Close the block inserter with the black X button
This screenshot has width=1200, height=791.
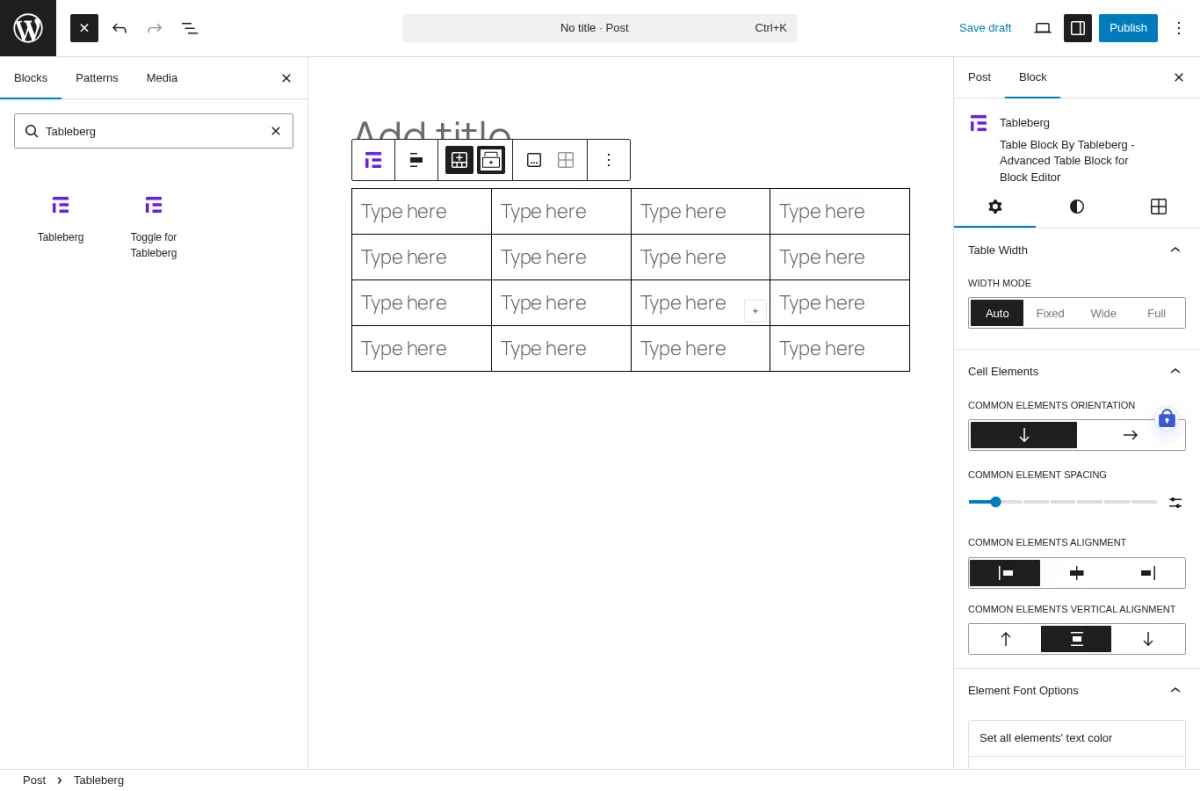click(x=84, y=28)
